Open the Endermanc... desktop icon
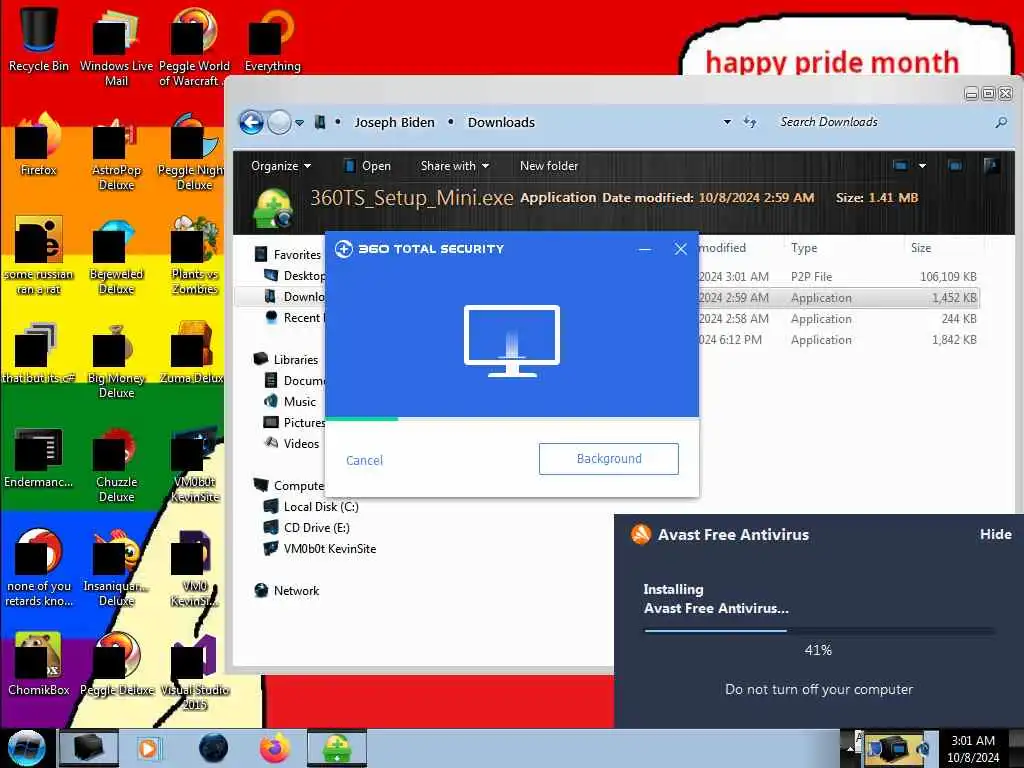Image resolution: width=1024 pixels, height=768 pixels. click(x=39, y=457)
